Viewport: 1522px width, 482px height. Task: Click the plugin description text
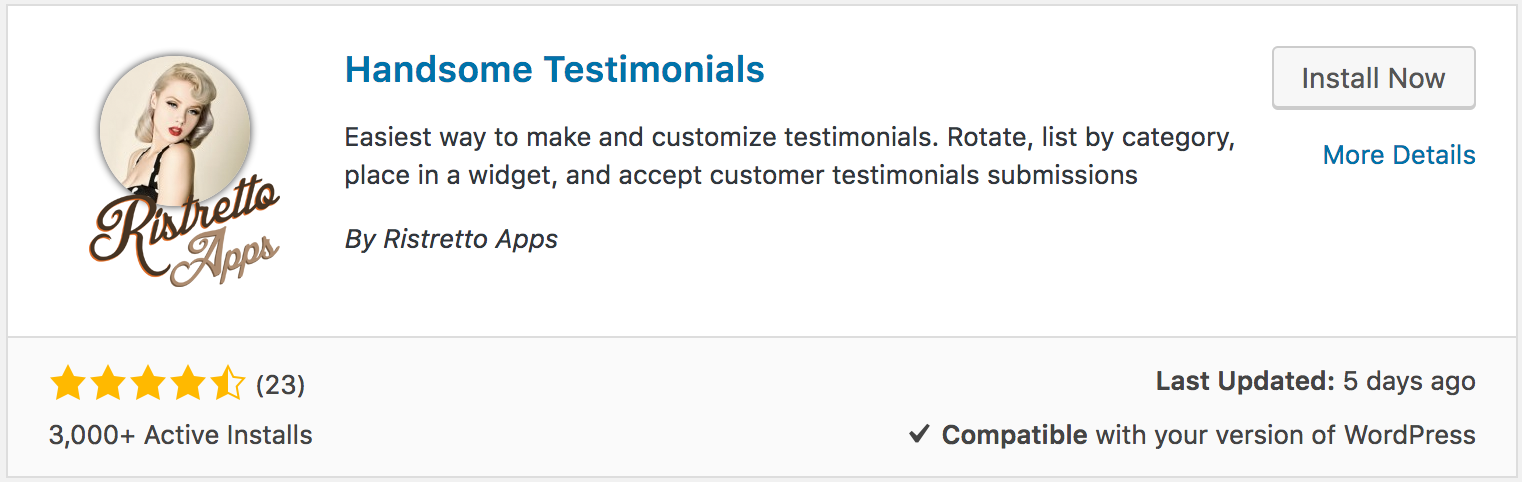pos(791,156)
